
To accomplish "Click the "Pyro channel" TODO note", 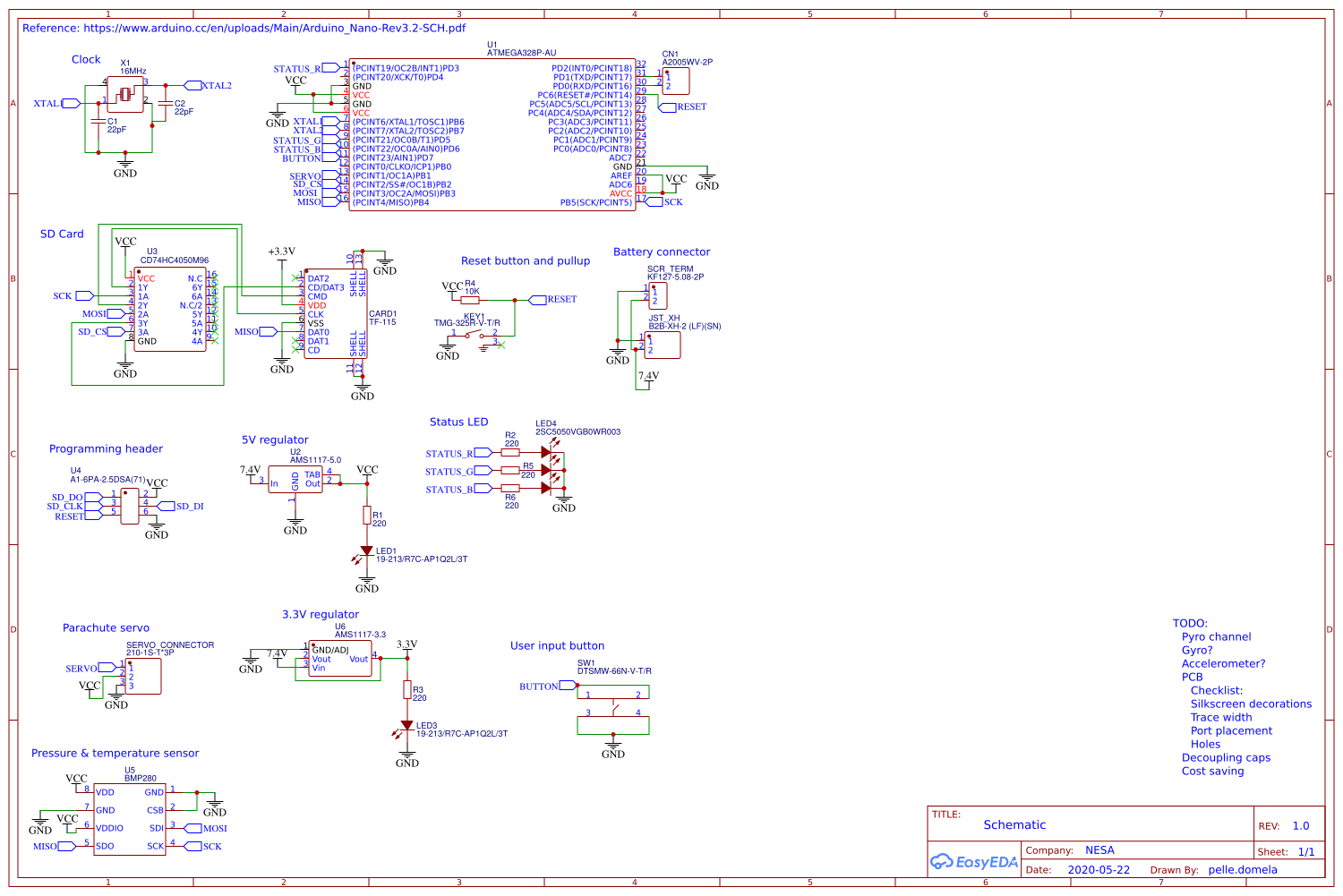I will coord(1216,637).
